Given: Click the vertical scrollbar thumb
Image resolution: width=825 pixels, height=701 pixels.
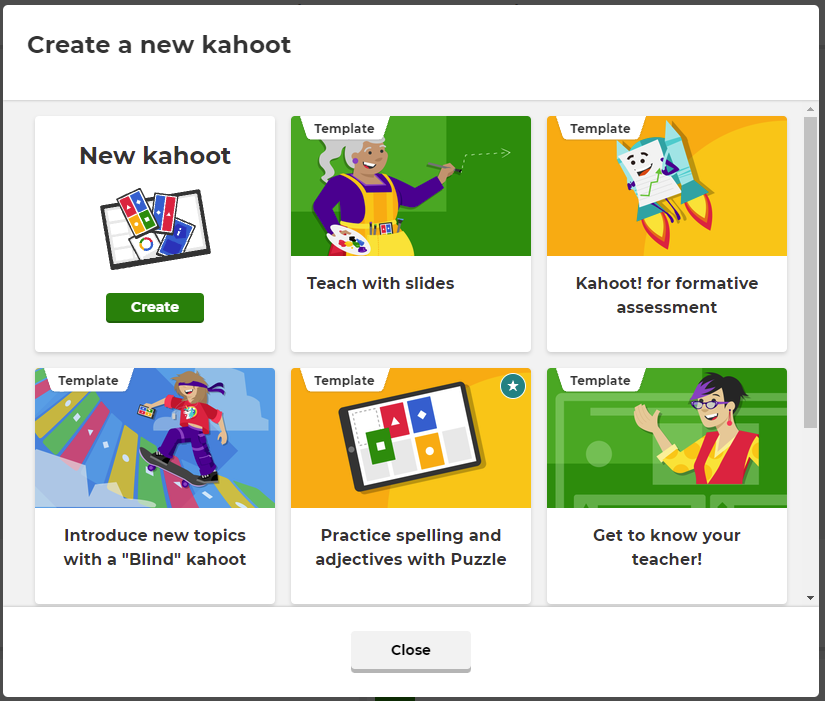Looking at the screenshot, I should (810, 273).
